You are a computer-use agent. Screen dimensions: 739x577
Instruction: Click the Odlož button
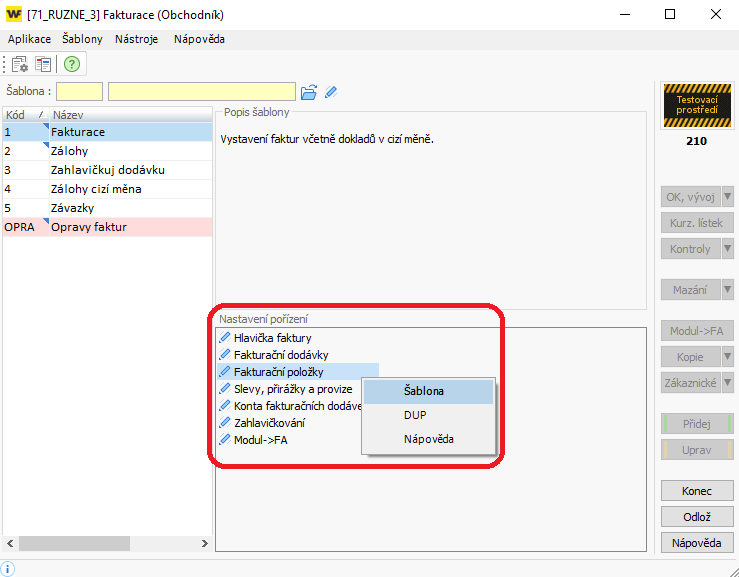pos(697,517)
